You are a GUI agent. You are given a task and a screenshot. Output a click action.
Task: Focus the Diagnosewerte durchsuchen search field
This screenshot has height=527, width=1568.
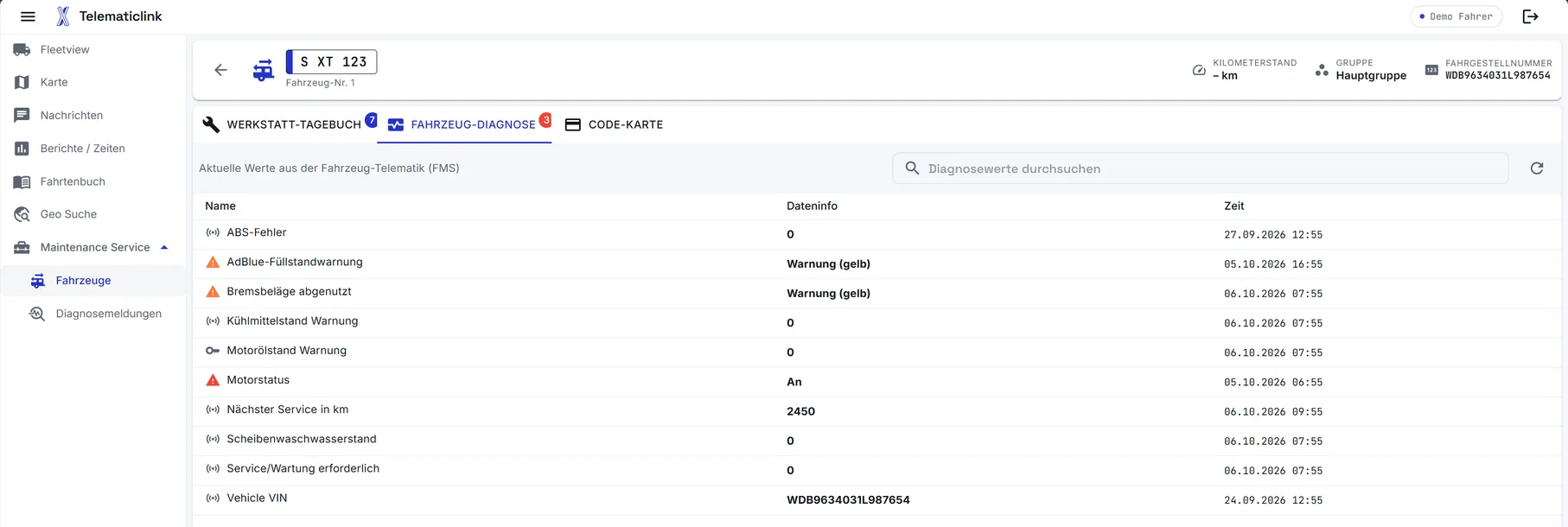tap(1201, 168)
